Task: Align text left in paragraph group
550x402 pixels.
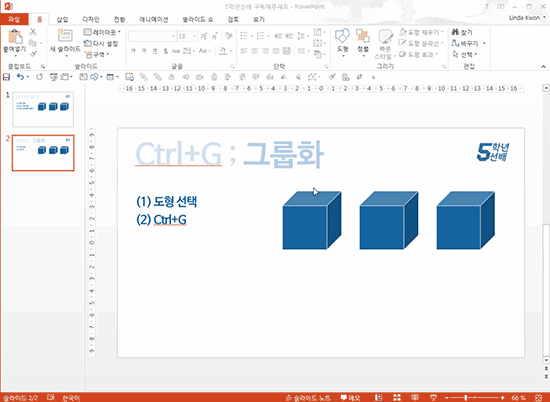Action: 244,51
